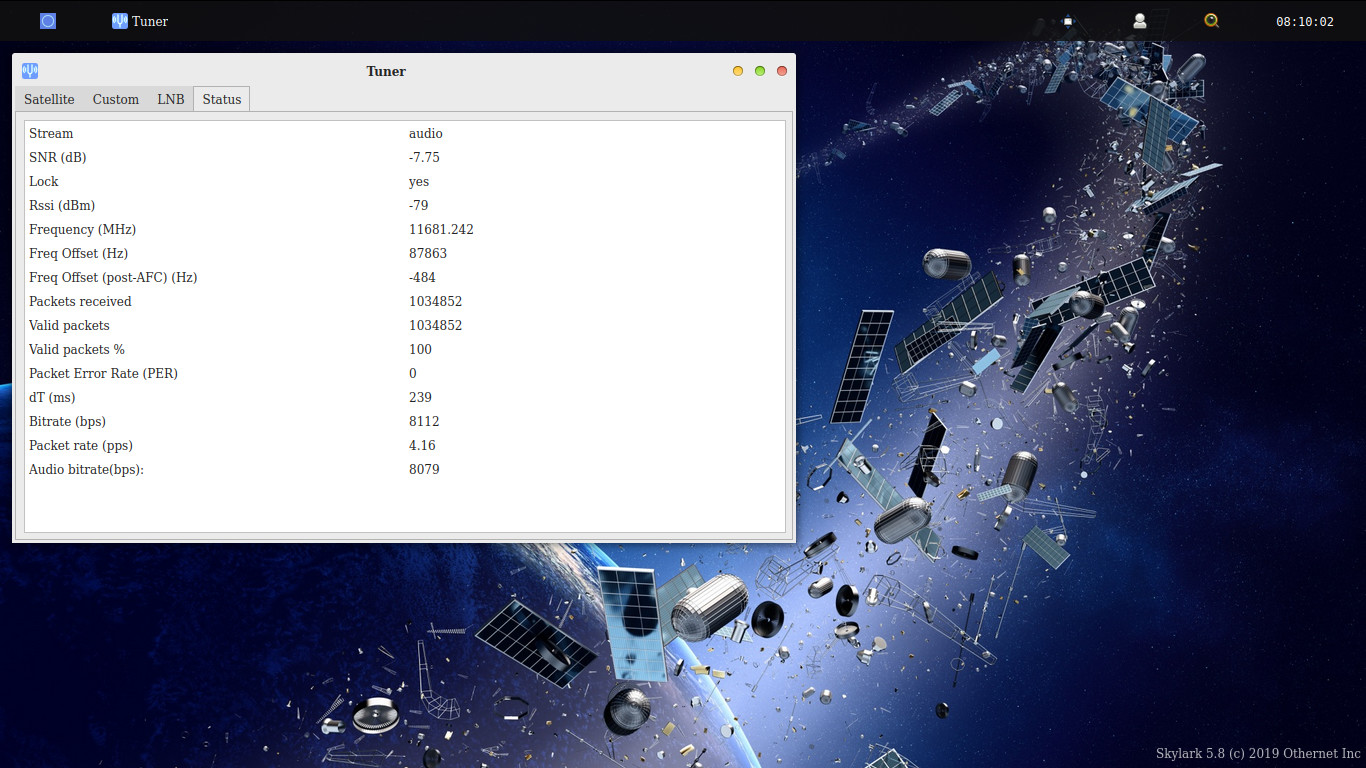The width and height of the screenshot is (1366, 768).
Task: Click the Lock row label
Action: pos(44,181)
